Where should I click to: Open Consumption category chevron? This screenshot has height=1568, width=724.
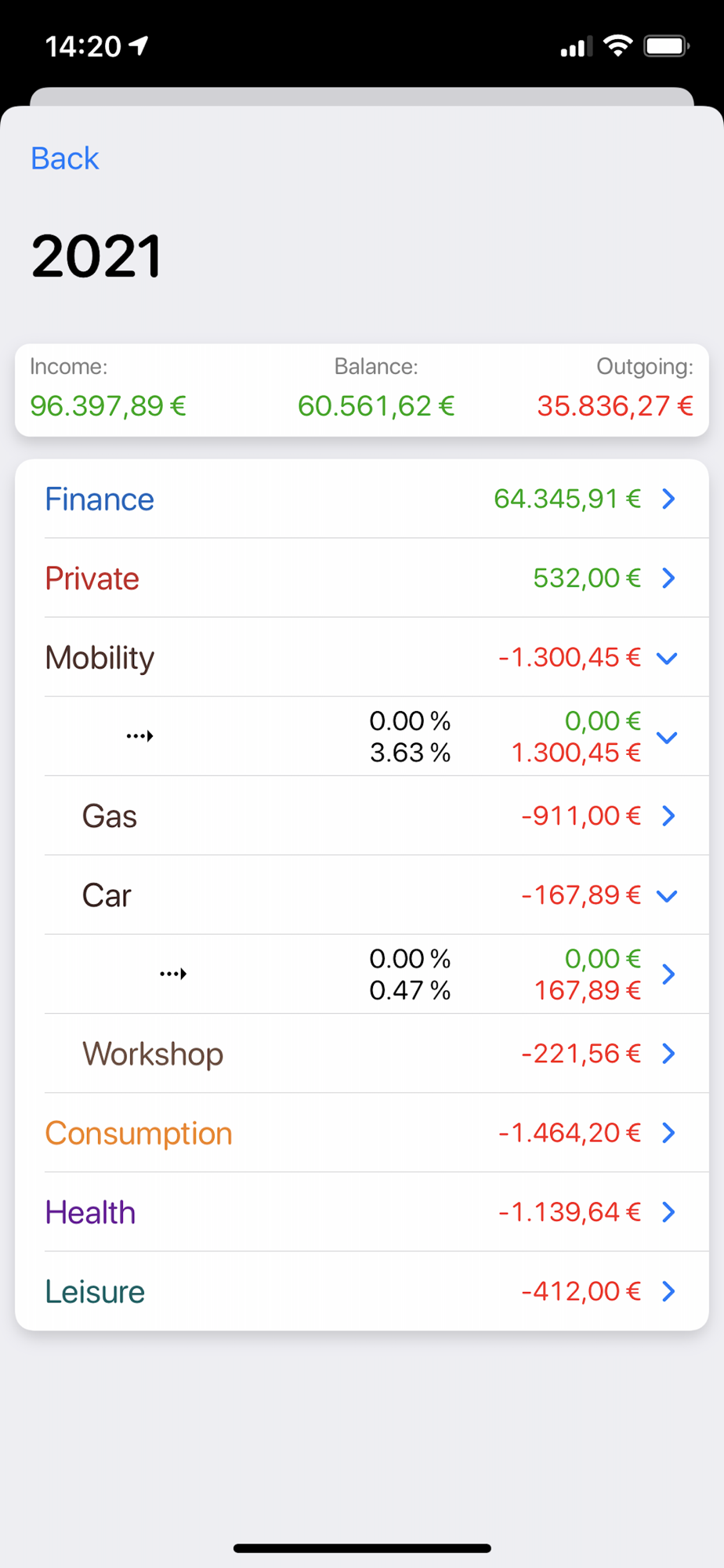click(x=668, y=1133)
